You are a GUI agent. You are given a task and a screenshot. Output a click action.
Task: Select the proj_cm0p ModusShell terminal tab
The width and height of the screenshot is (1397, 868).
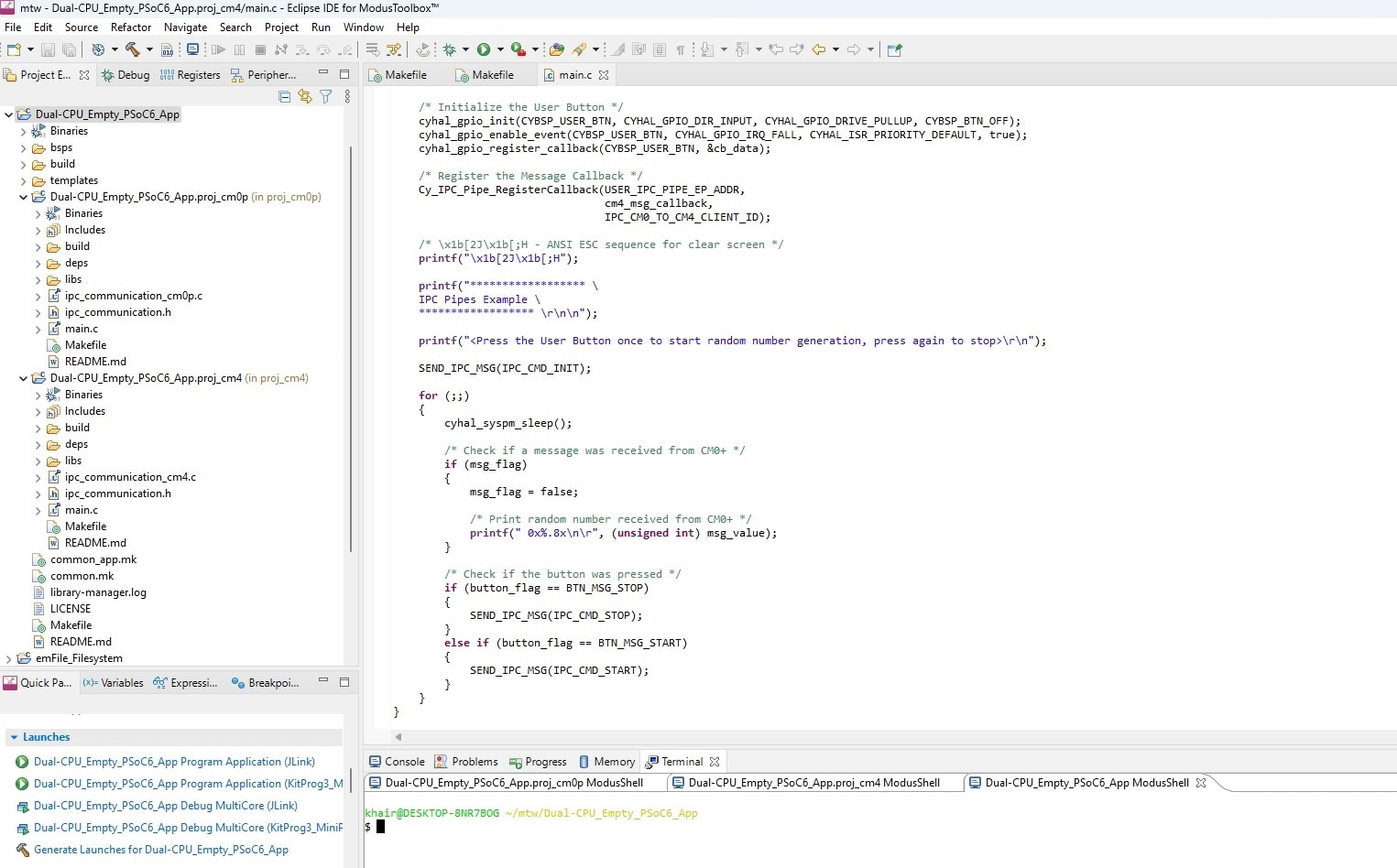tap(507, 783)
